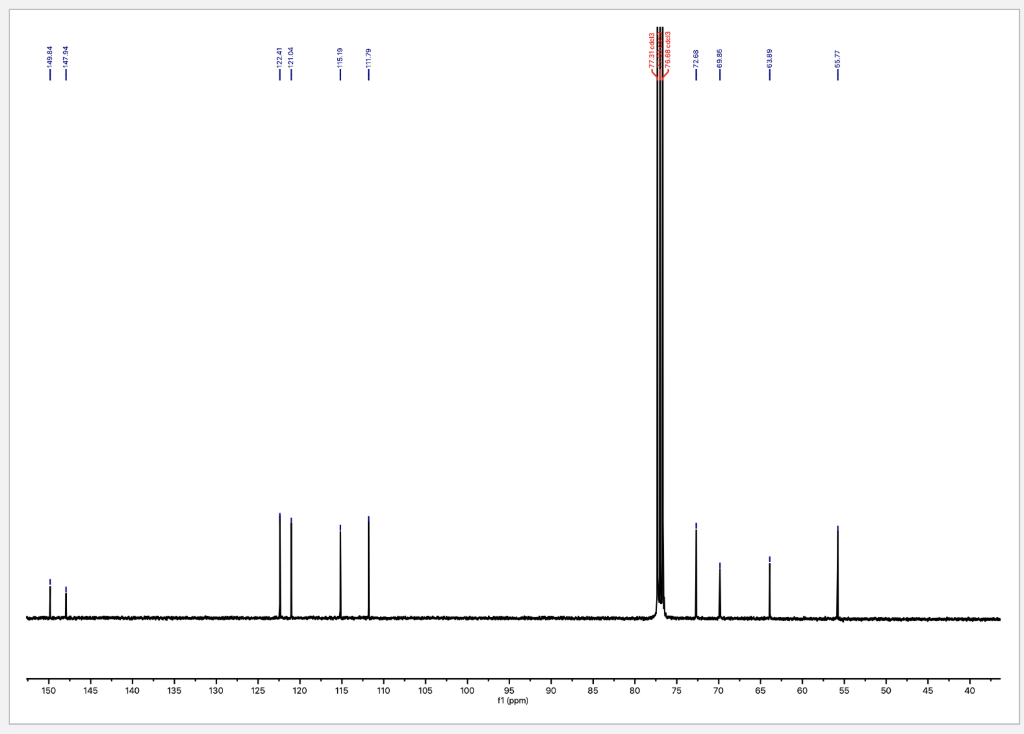Click the 125 tick on the ppm axis
The height and width of the screenshot is (734, 1024).
point(258,690)
